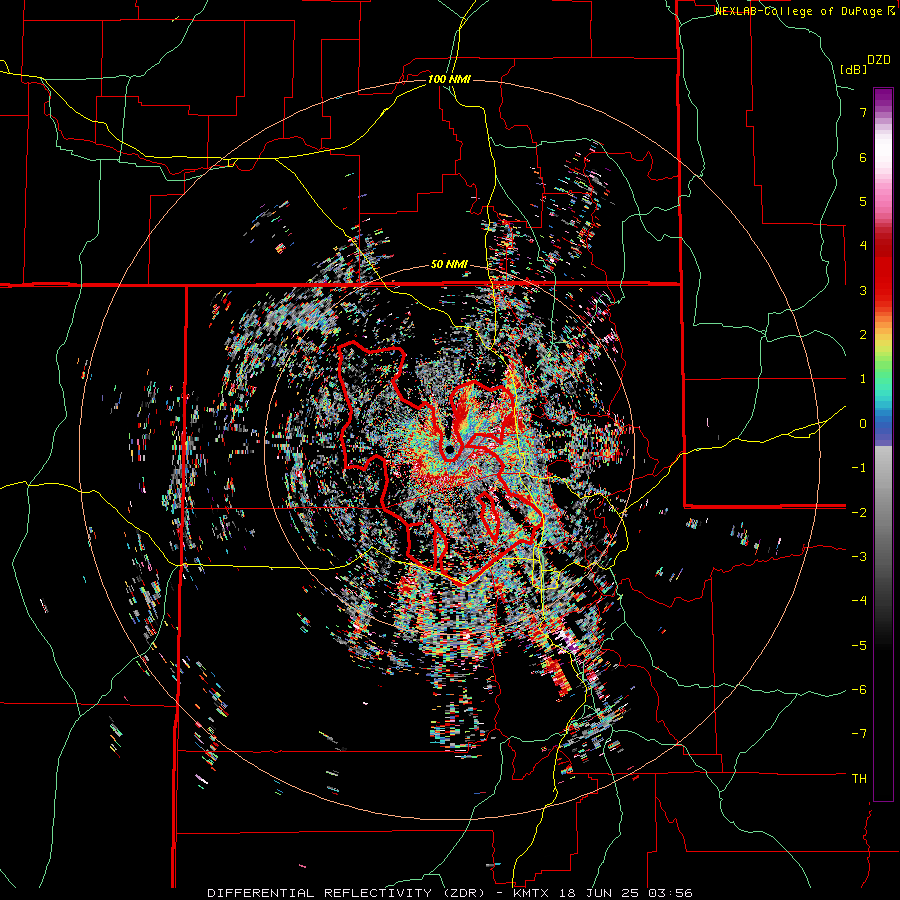Click the 4 tick label on the scale
The width and height of the screenshot is (900, 900).
(x=863, y=246)
